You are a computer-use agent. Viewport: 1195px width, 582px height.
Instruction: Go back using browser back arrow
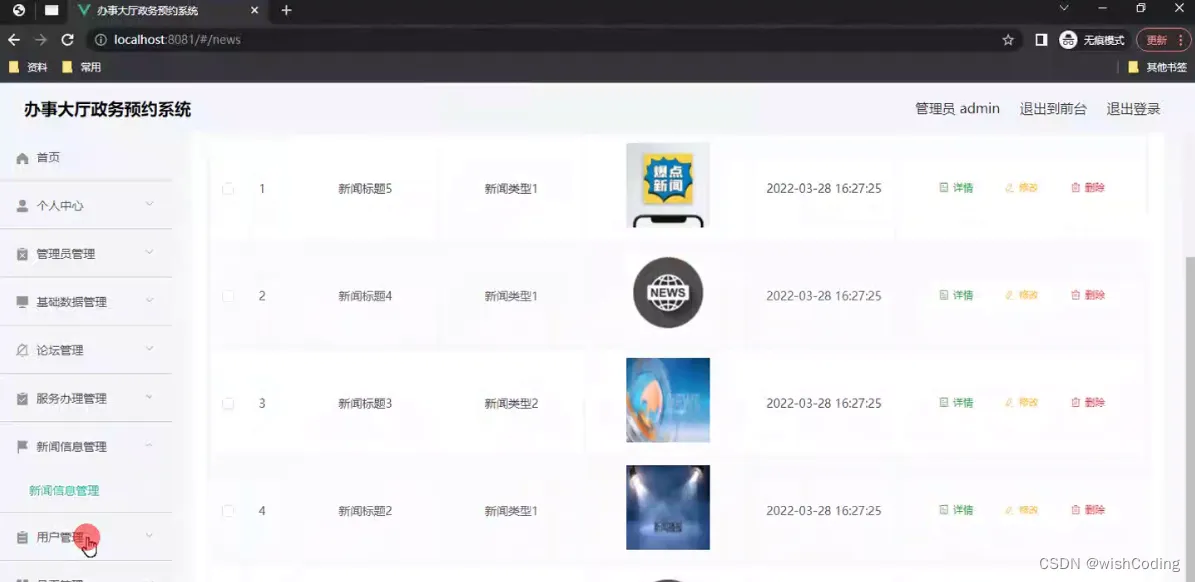[x=14, y=40]
